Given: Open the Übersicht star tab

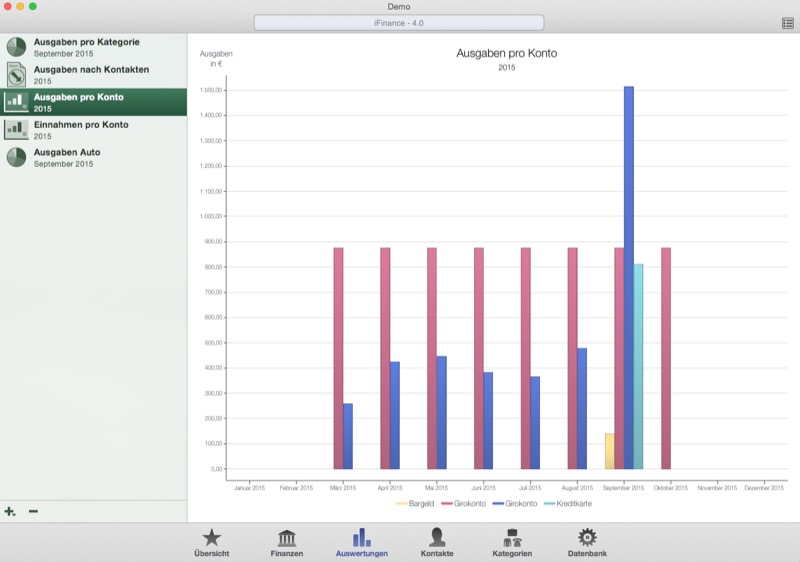Looking at the screenshot, I should [211, 542].
